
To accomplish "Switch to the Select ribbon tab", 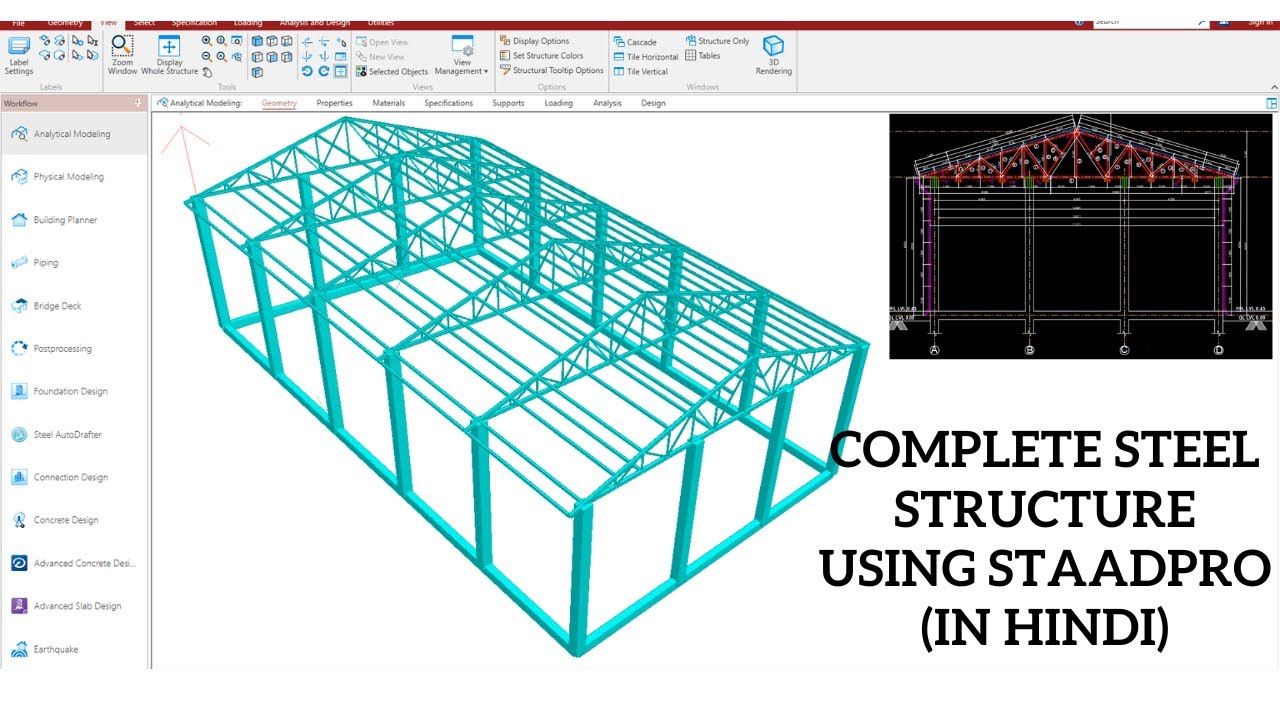I will (144, 22).
